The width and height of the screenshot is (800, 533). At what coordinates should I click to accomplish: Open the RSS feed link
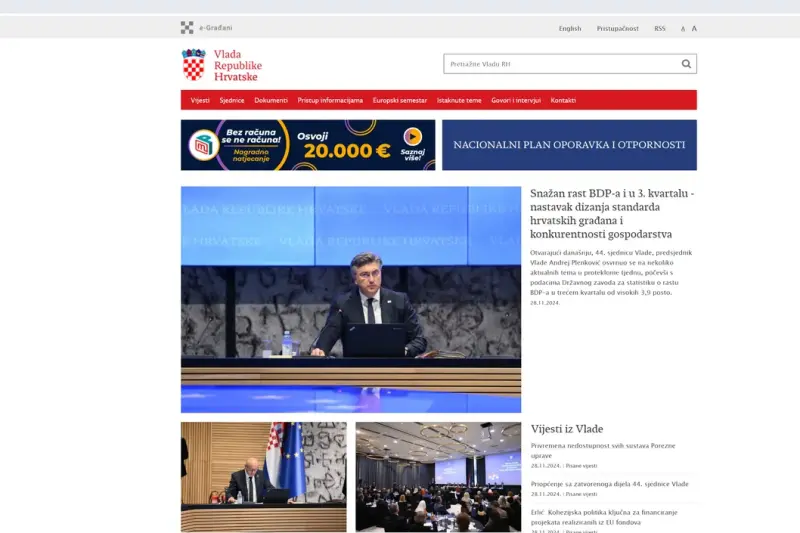660,29
